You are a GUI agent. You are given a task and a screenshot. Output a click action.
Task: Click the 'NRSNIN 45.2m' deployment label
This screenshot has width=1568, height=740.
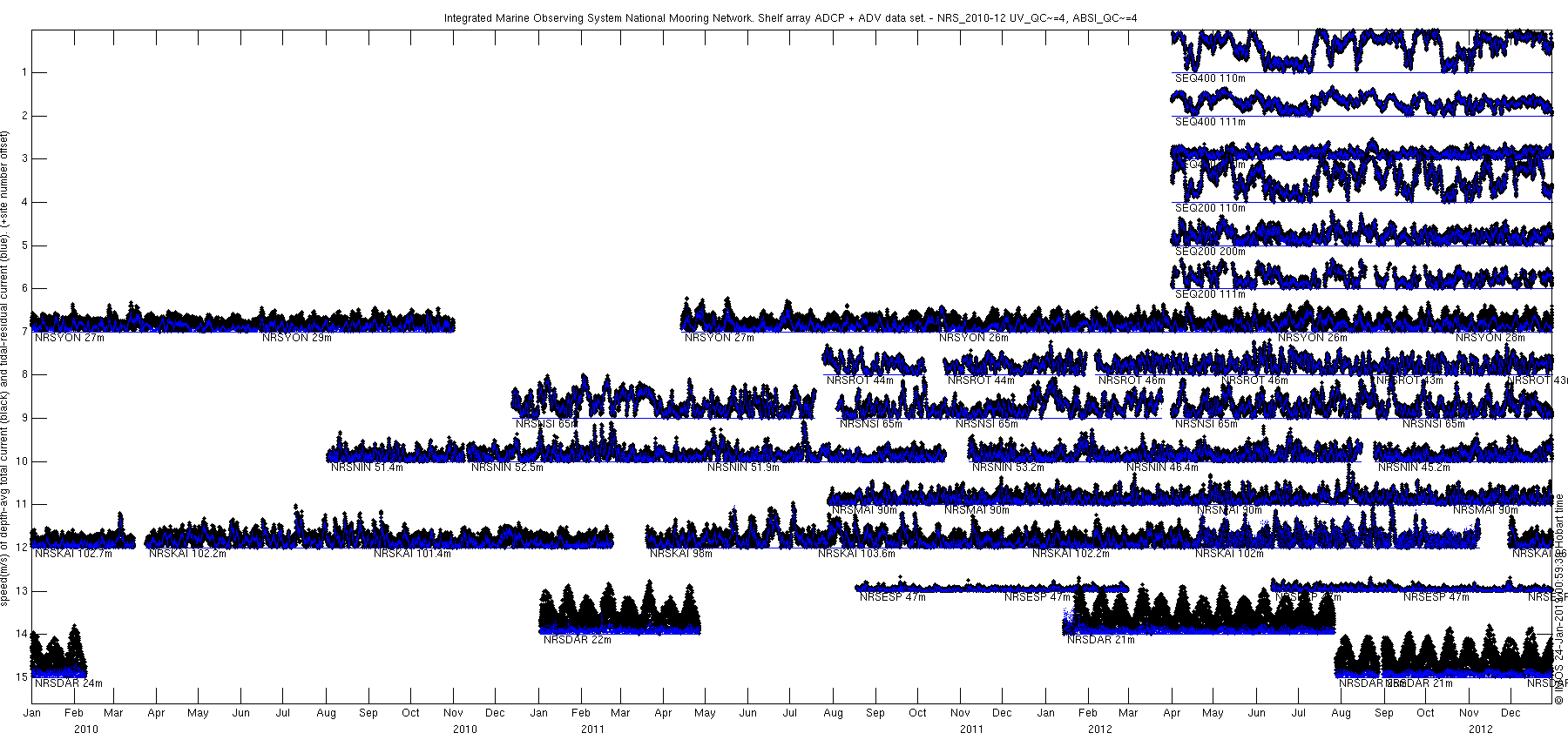[x=1414, y=468]
